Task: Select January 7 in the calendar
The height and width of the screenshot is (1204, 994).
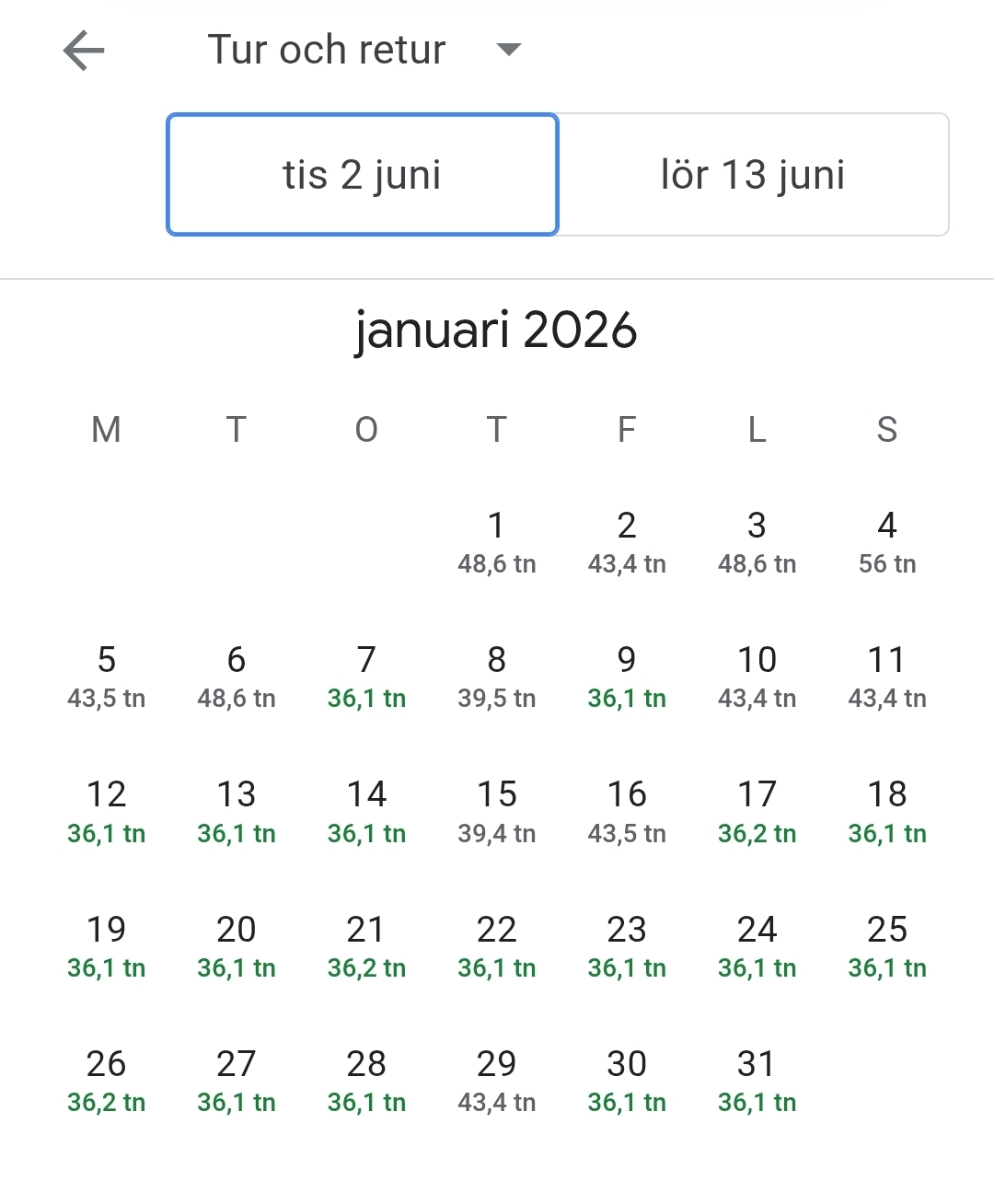Action: [366, 677]
